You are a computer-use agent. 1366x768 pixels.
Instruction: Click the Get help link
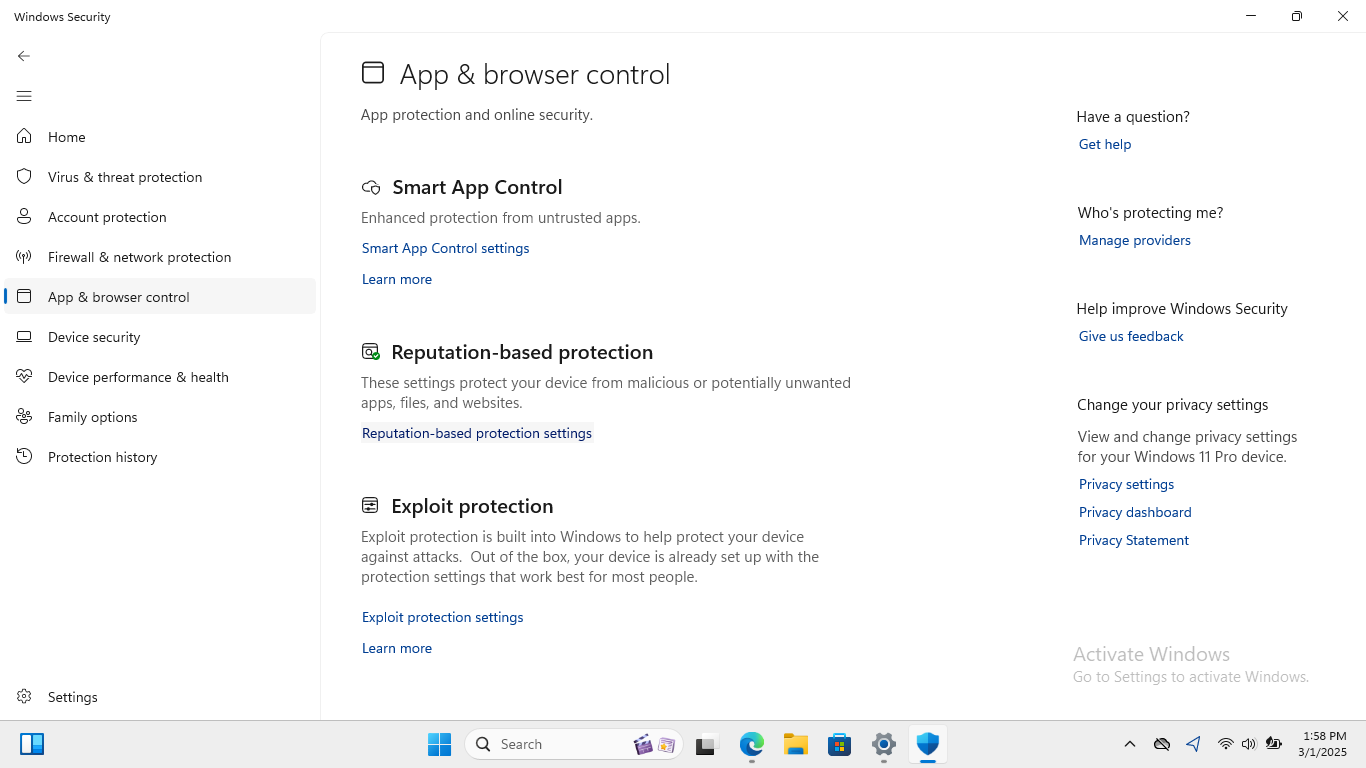point(1104,144)
